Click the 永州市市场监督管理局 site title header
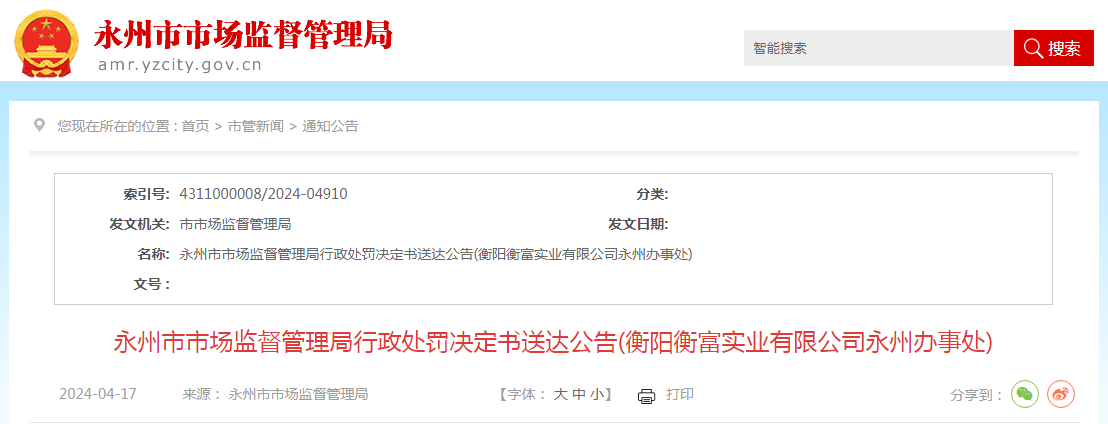 (x=243, y=34)
